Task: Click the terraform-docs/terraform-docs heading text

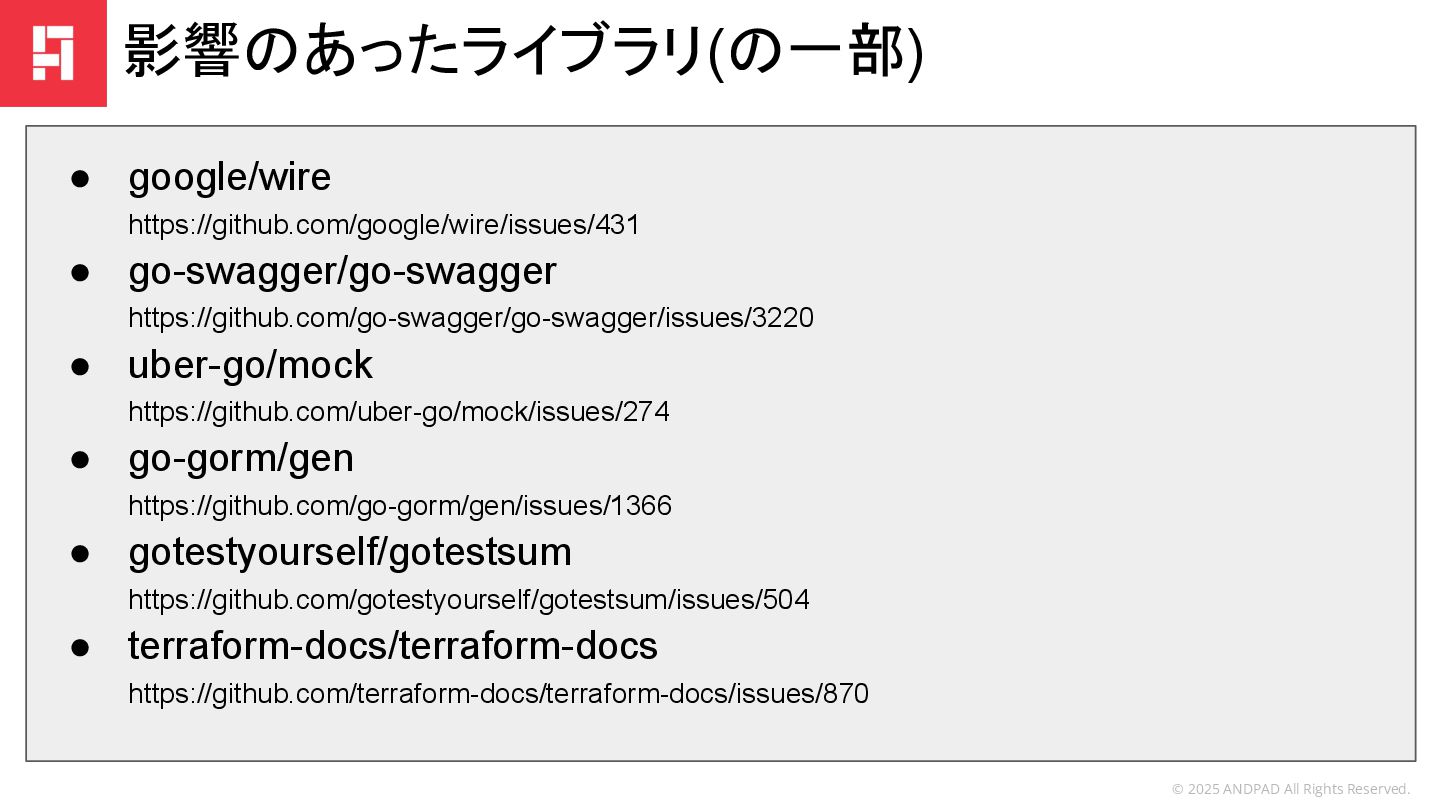Action: click(393, 646)
